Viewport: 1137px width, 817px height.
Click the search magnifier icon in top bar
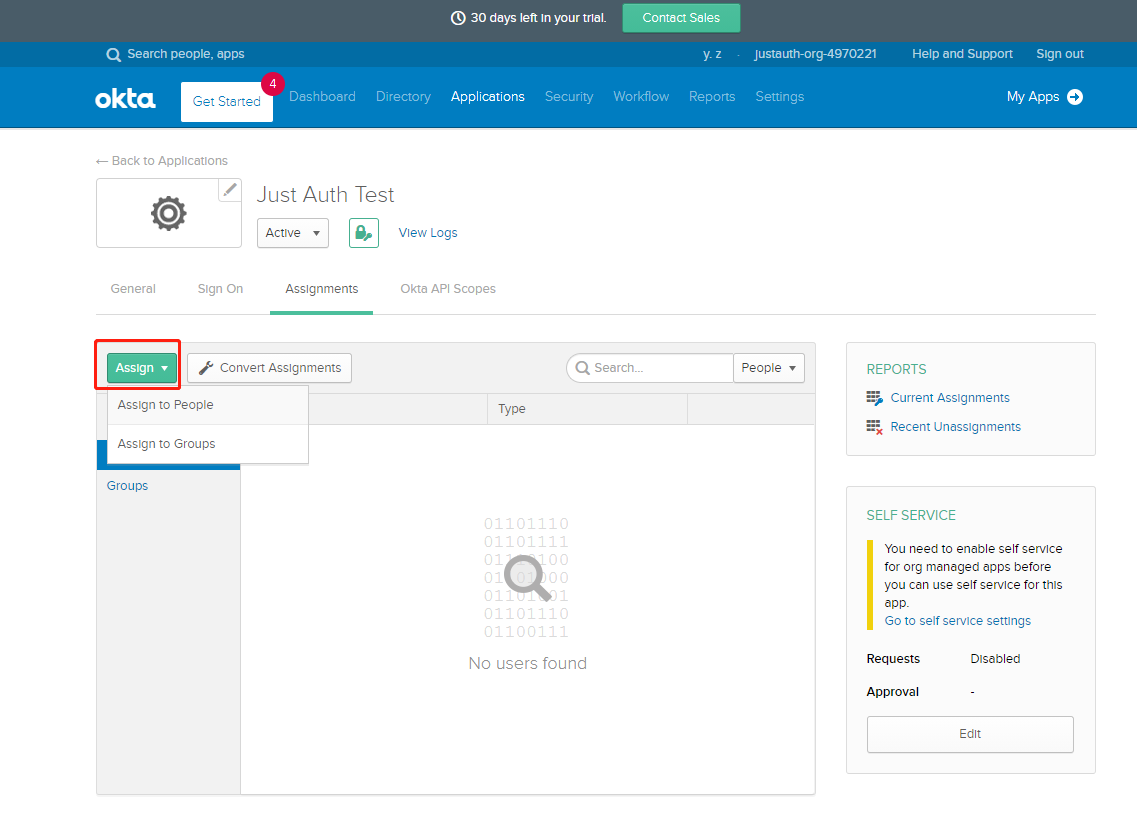coord(113,54)
